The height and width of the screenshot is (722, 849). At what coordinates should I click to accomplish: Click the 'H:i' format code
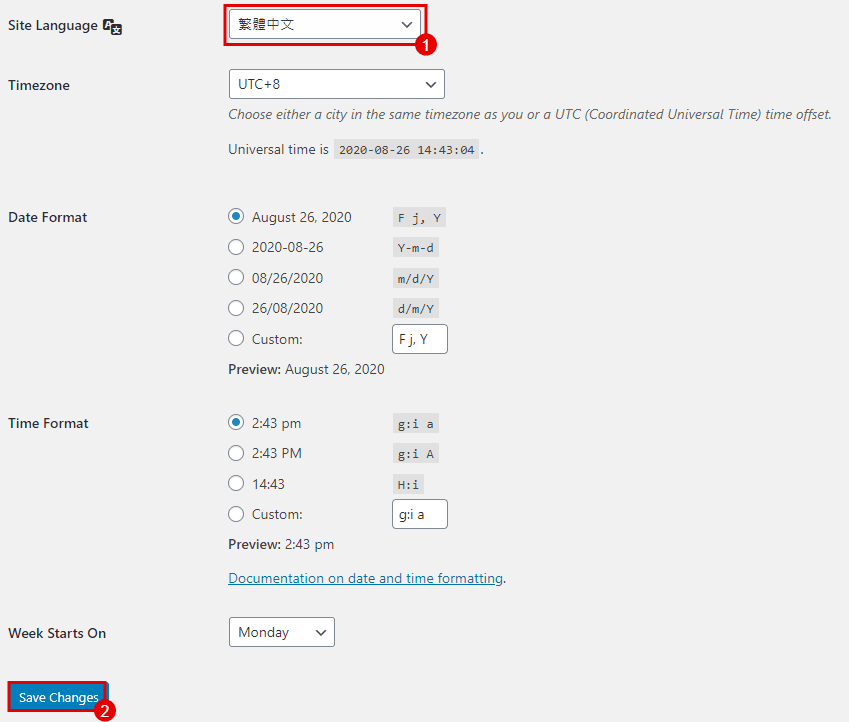(x=408, y=485)
